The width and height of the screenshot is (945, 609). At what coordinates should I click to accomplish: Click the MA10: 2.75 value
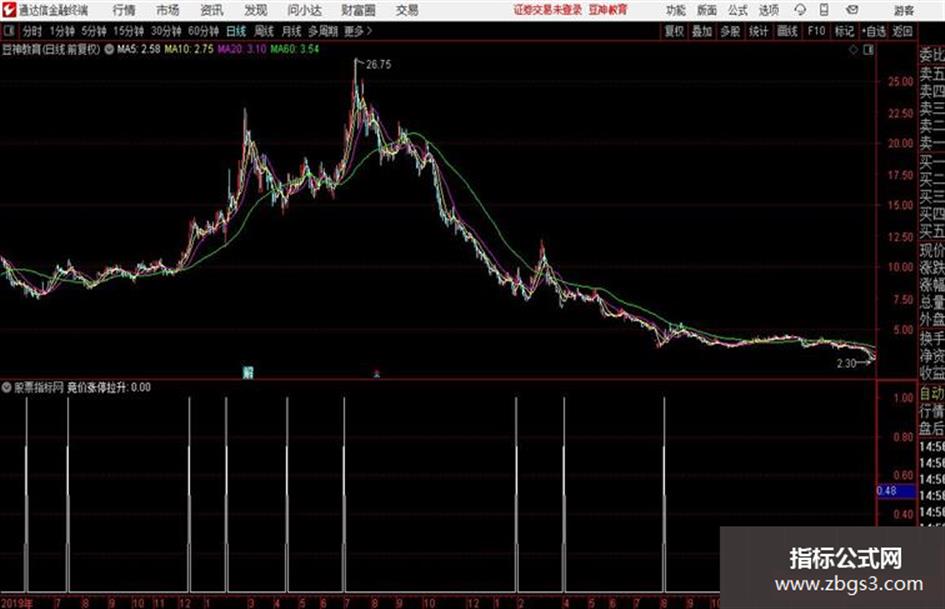(x=189, y=49)
